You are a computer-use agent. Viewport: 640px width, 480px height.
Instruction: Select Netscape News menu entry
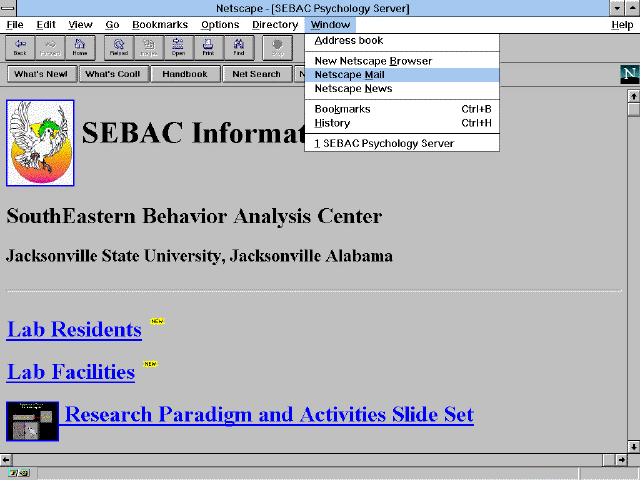coord(402,89)
